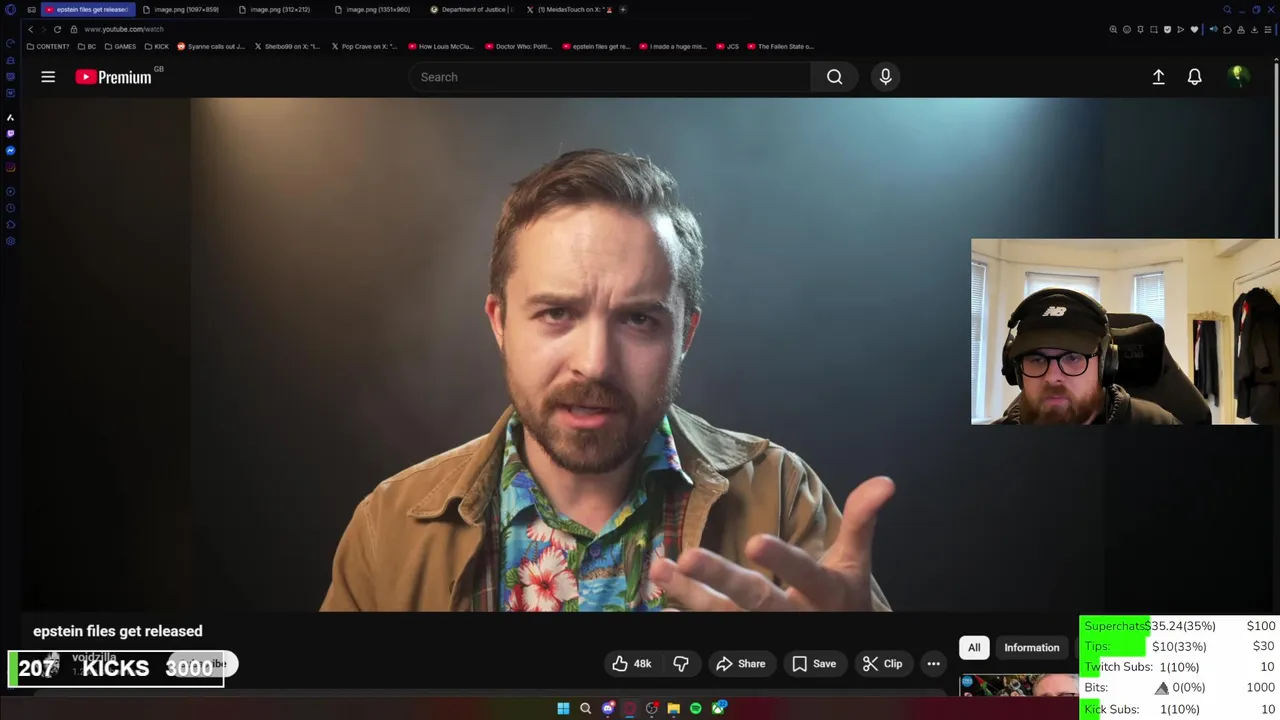1280x720 pixels.
Task: Open the BC bookmarks folder
Action: coord(87,46)
